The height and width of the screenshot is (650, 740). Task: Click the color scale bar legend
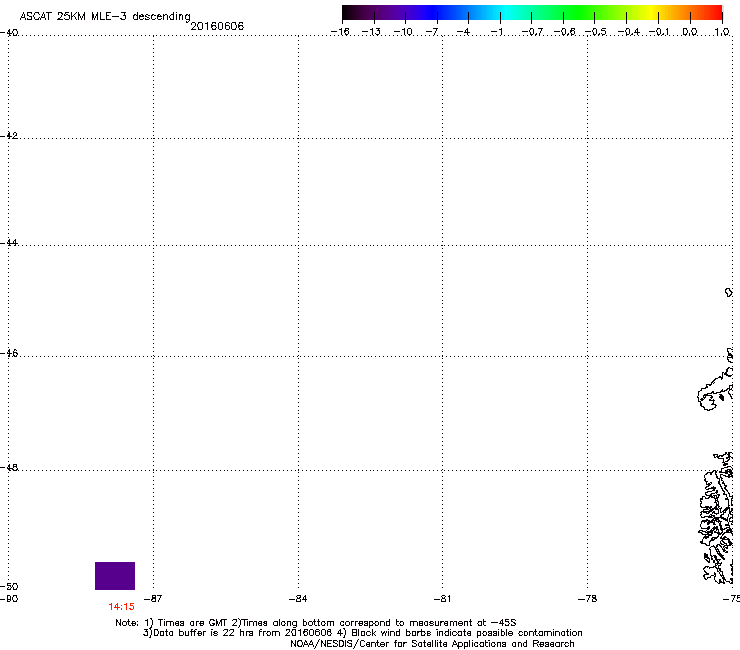pyautogui.click(x=532, y=13)
